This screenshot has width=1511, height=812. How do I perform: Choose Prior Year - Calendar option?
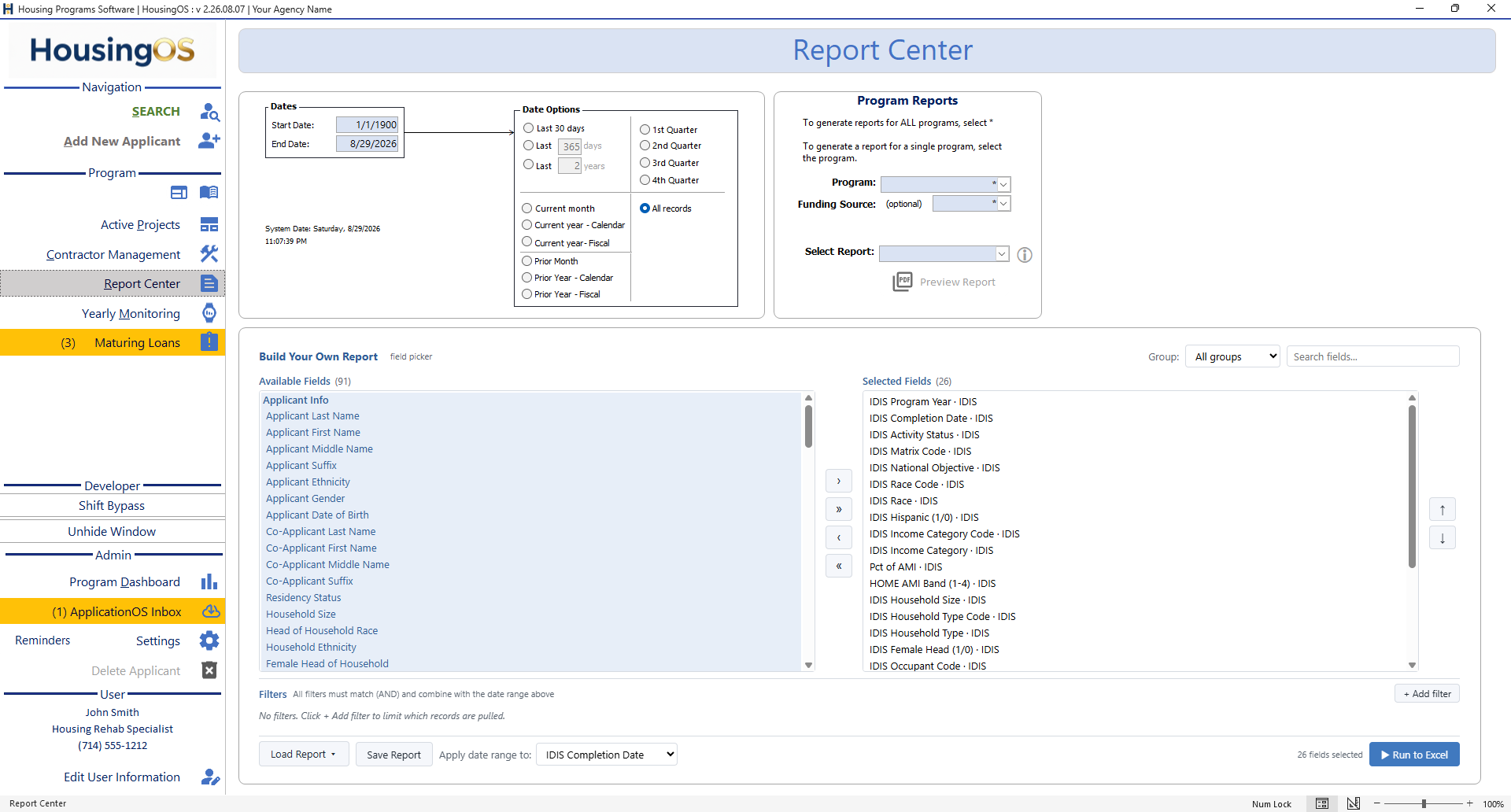pyautogui.click(x=527, y=278)
